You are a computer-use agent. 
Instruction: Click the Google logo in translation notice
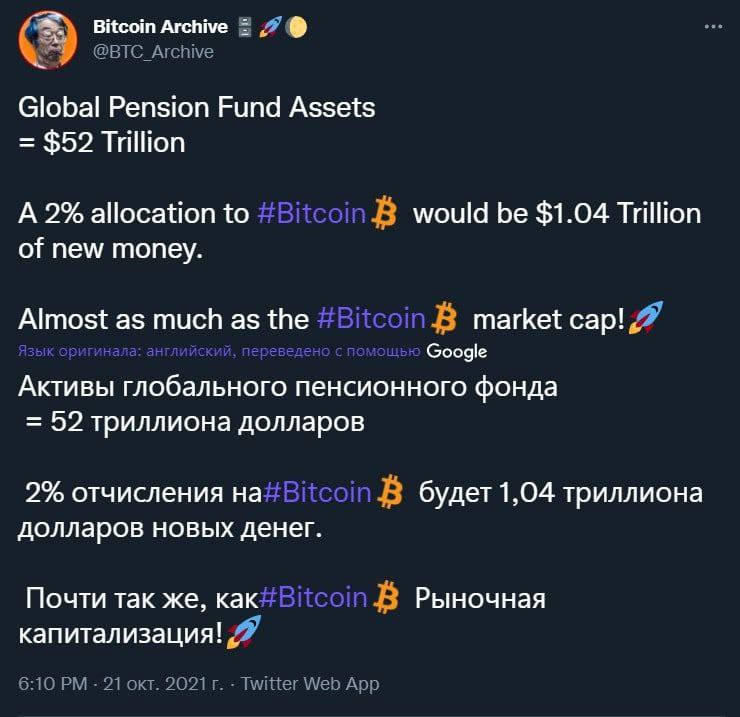pyautogui.click(x=456, y=352)
